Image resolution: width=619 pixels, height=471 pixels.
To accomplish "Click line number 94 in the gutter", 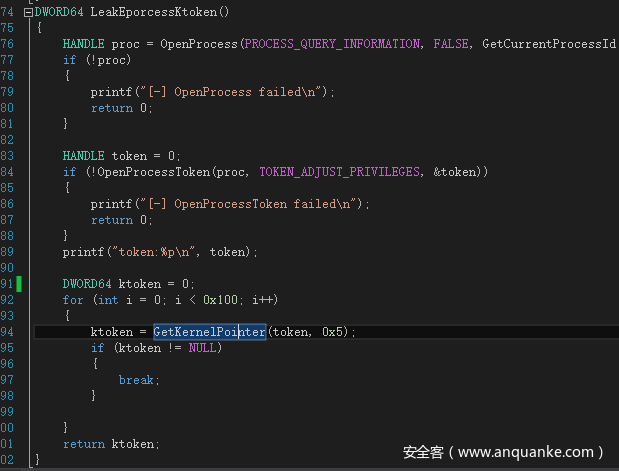I will click(8, 332).
